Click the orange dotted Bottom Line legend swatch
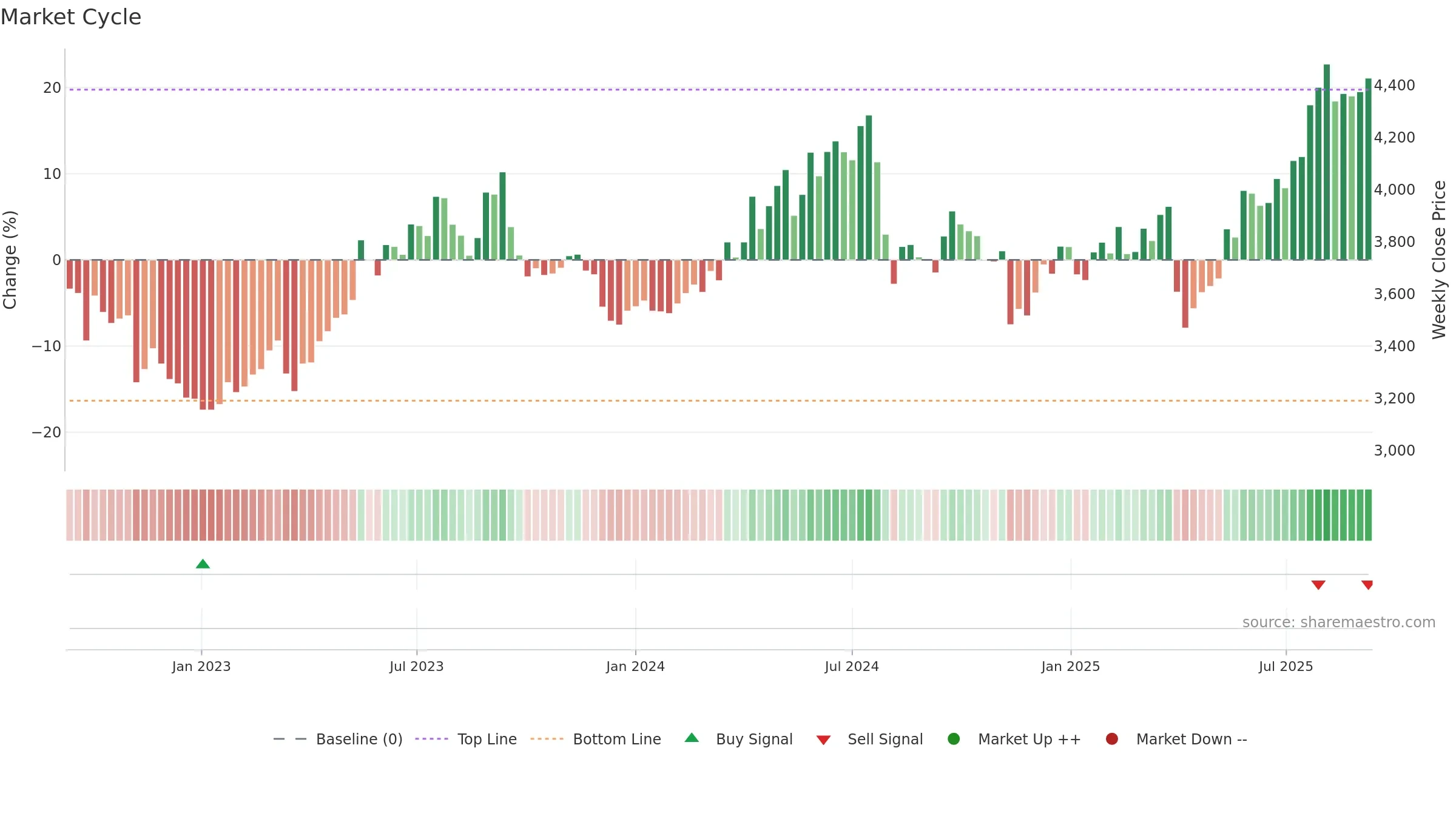1456x819 pixels. click(x=547, y=739)
